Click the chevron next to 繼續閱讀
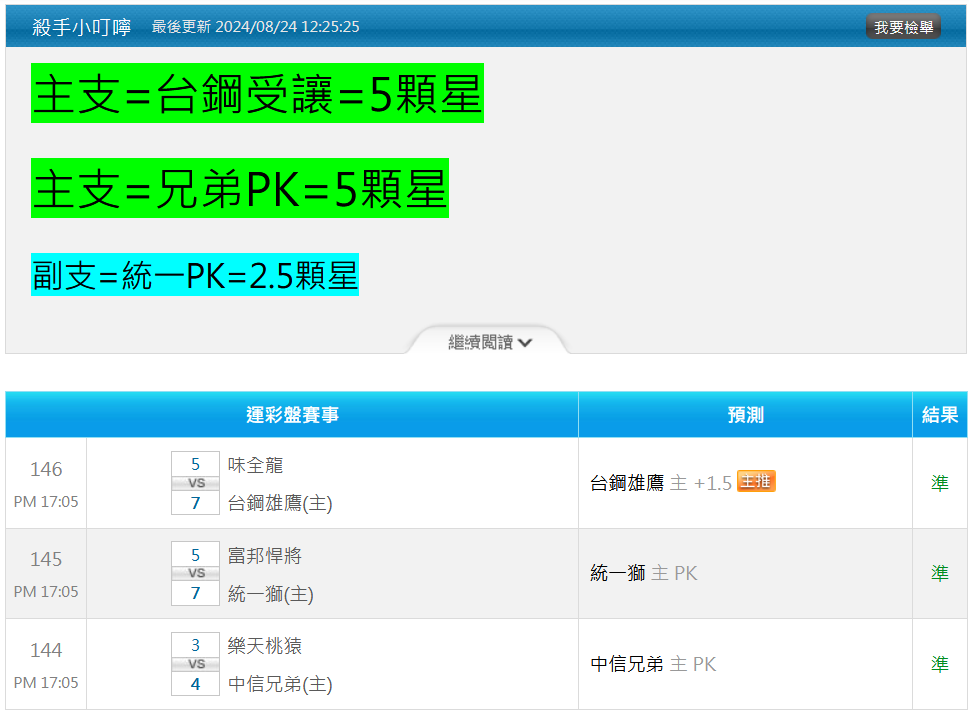Image resolution: width=969 pixels, height=713 pixels. (525, 342)
